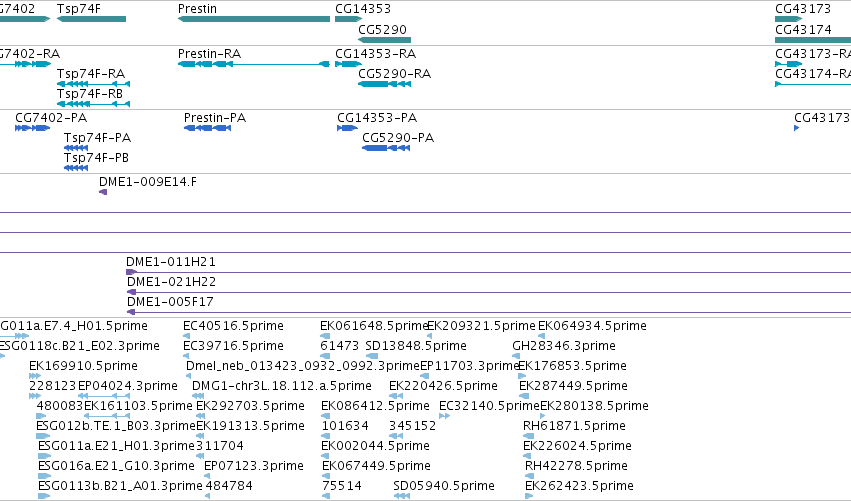The image size is (851, 501).
Task: Click the CG14353-PA protein glyph
Action: click(347, 128)
